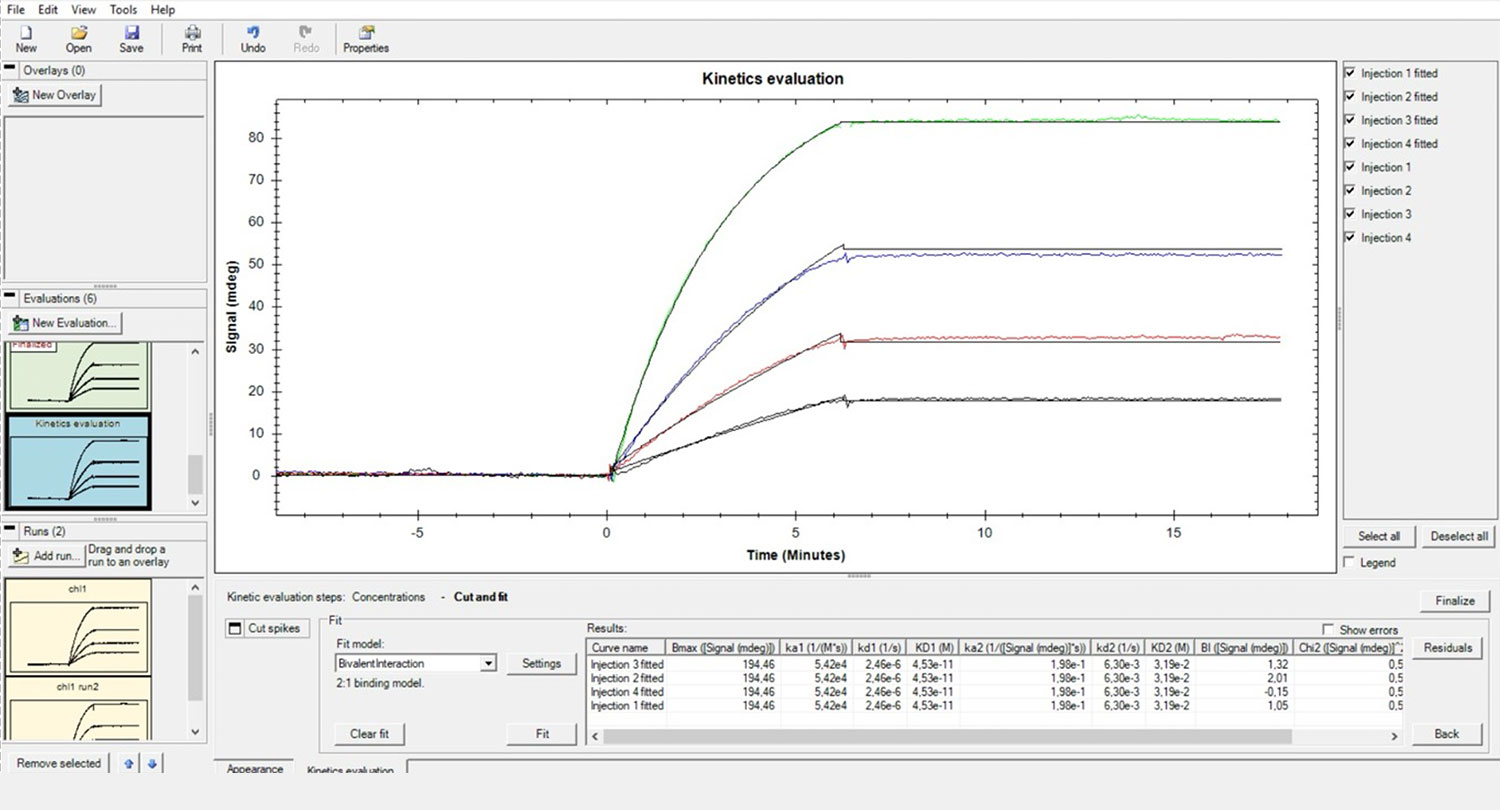Open the Tools menu
1500x810 pixels.
pyautogui.click(x=124, y=9)
